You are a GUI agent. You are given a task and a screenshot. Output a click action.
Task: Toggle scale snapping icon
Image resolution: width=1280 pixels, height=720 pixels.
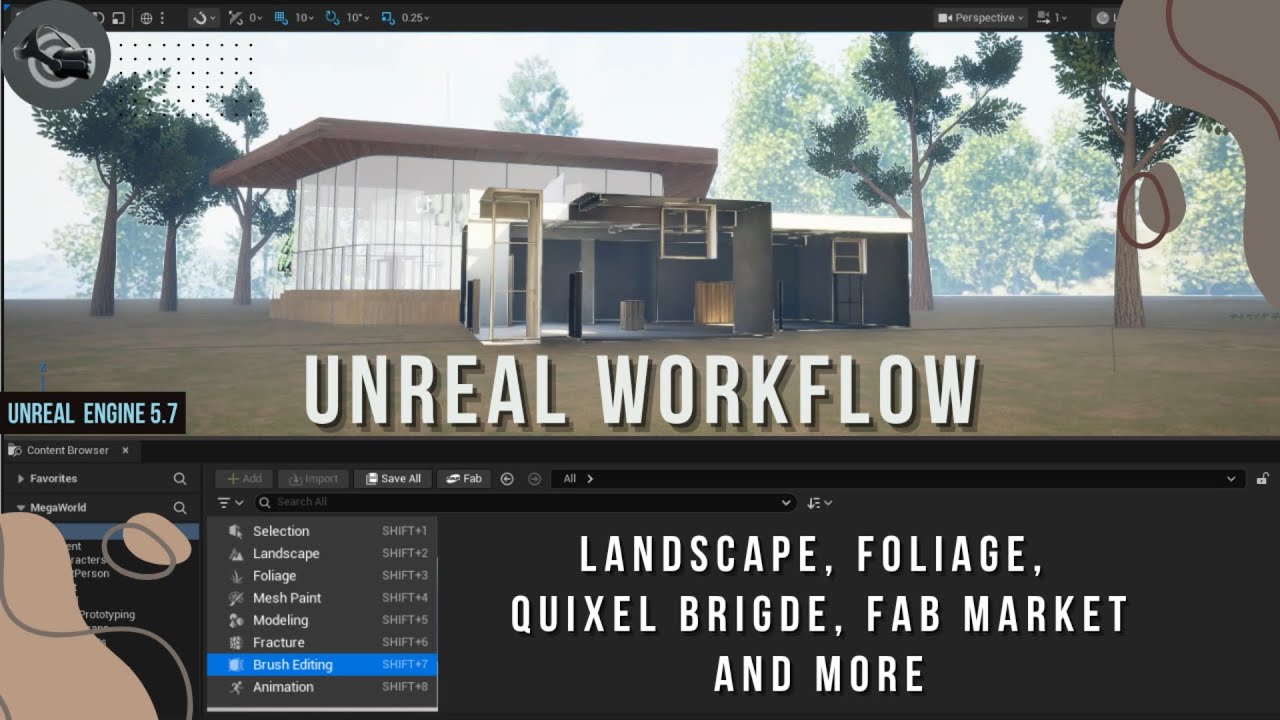[386, 18]
